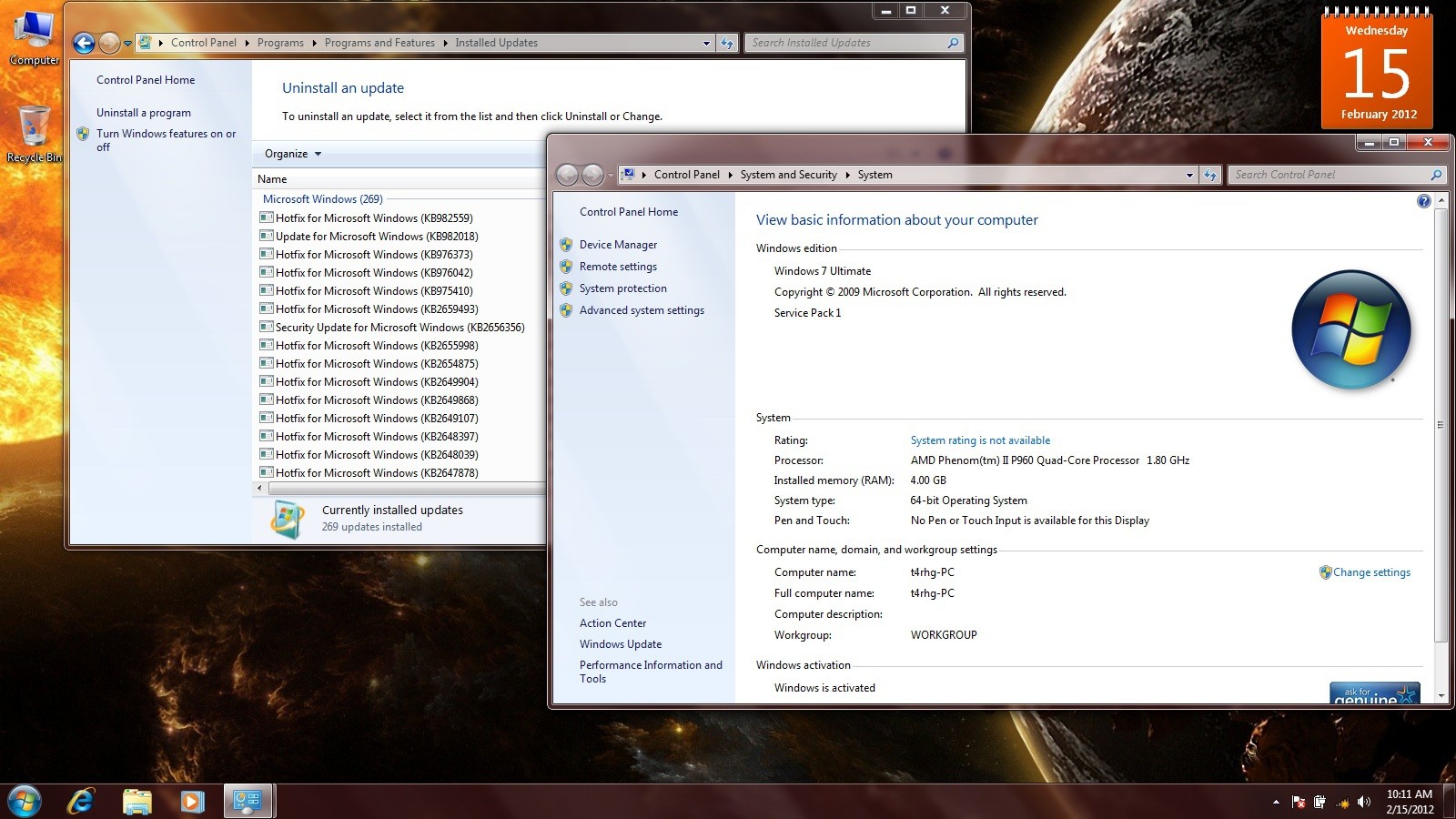Open Performance Information and Tools link

tap(651, 672)
